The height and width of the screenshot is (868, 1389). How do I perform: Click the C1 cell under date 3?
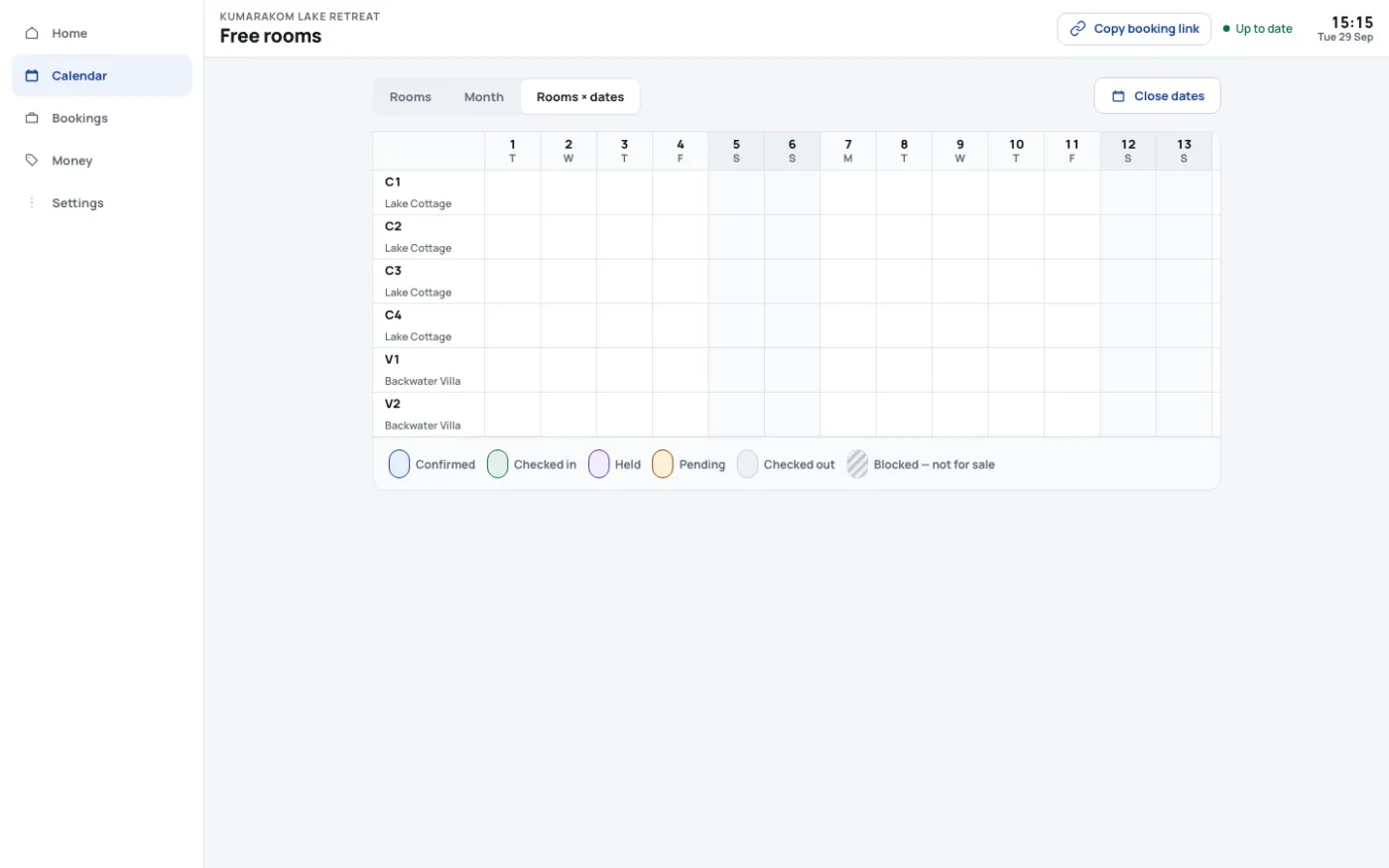pos(624,192)
